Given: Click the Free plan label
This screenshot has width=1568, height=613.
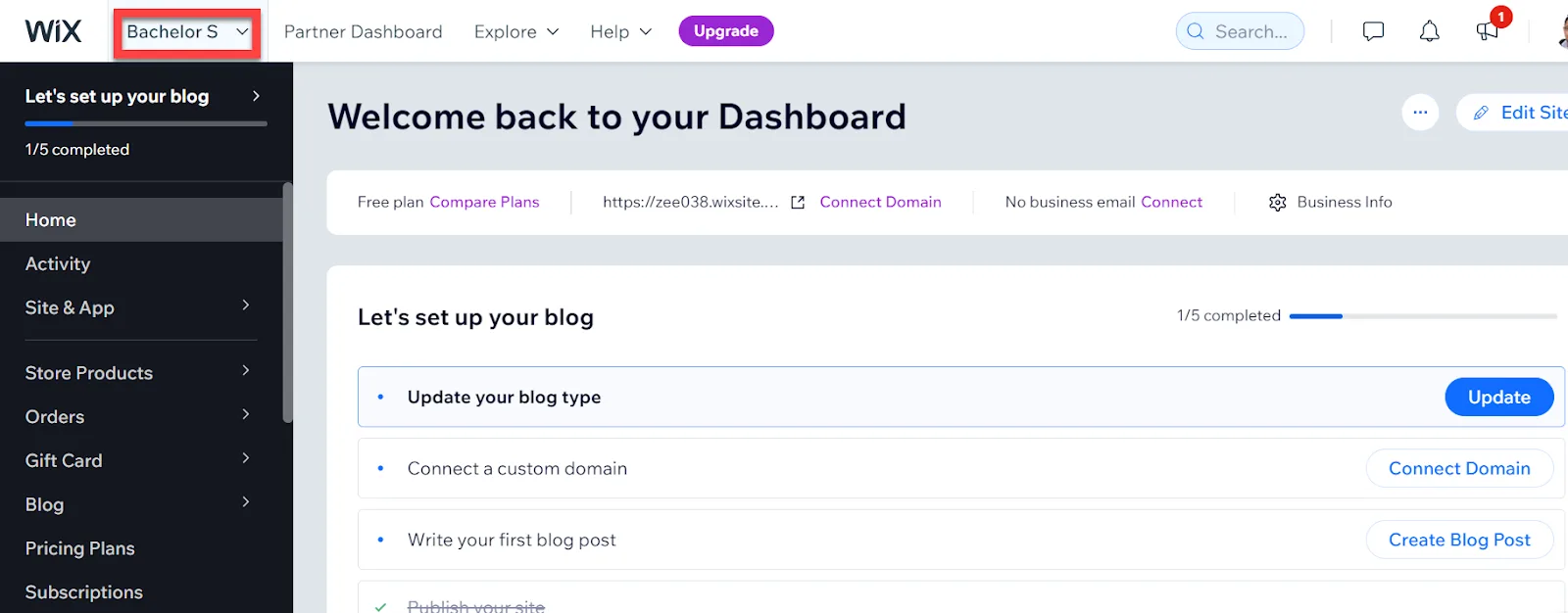Looking at the screenshot, I should click(x=390, y=202).
